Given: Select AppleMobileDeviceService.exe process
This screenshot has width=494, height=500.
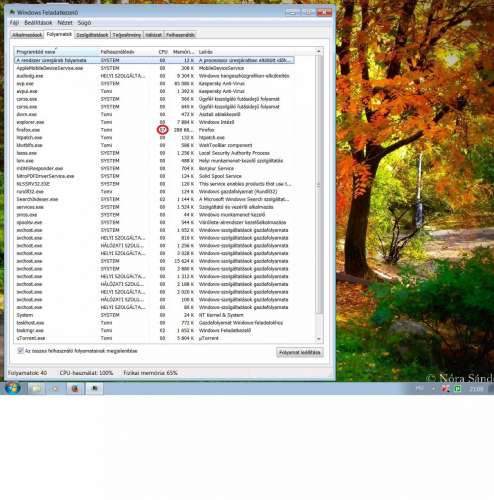Looking at the screenshot, I should pos(154,68).
